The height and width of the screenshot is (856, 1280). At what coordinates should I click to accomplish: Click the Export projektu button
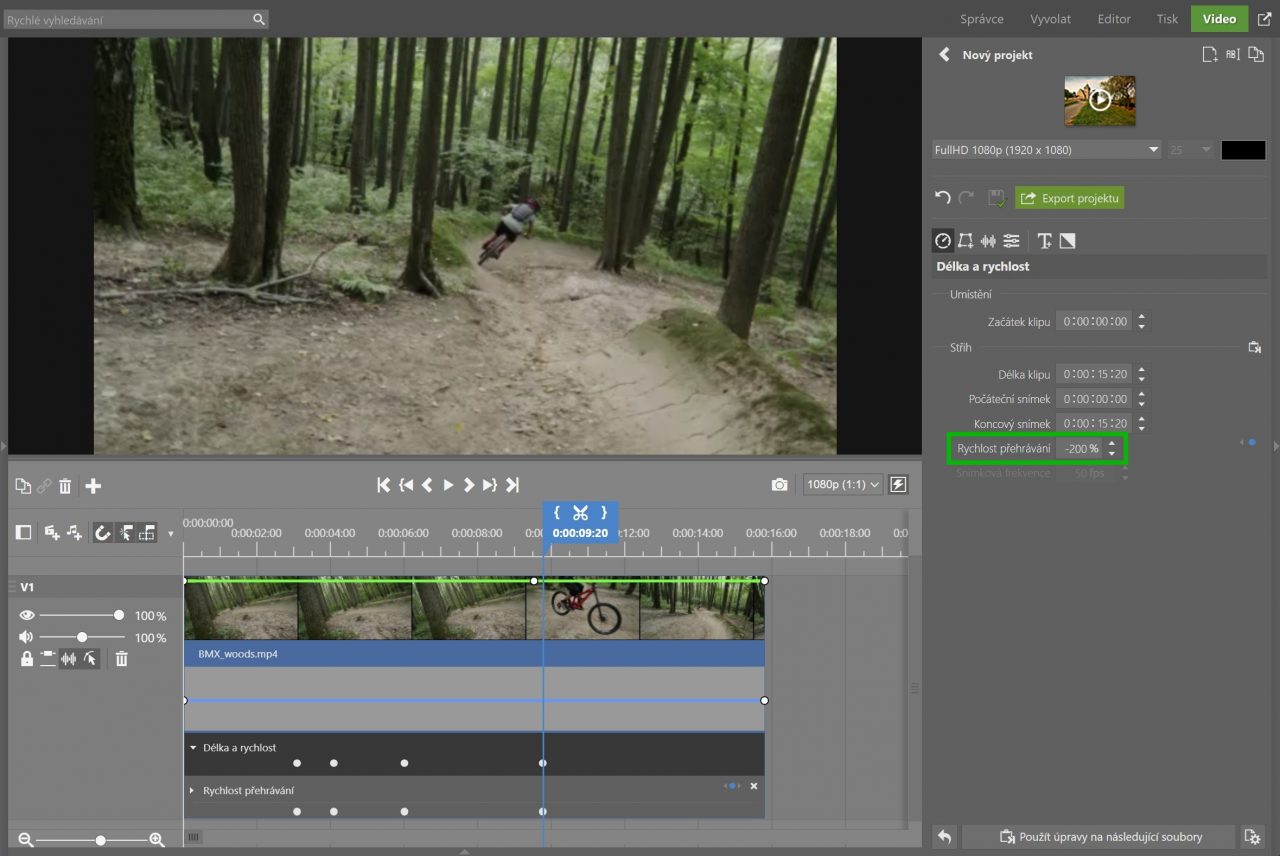(x=1069, y=198)
